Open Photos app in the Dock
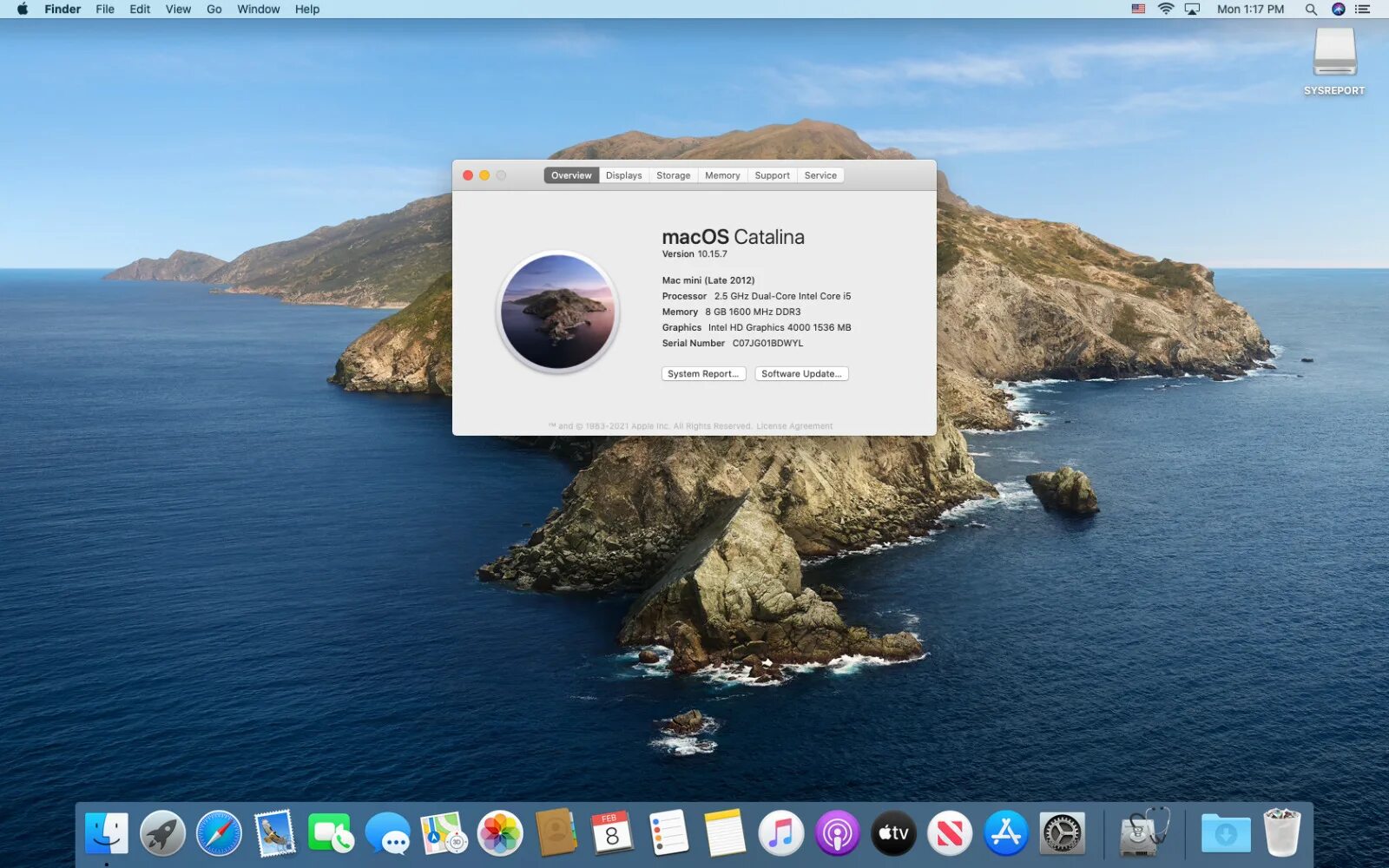Viewport: 1389px width, 868px height. [x=500, y=833]
